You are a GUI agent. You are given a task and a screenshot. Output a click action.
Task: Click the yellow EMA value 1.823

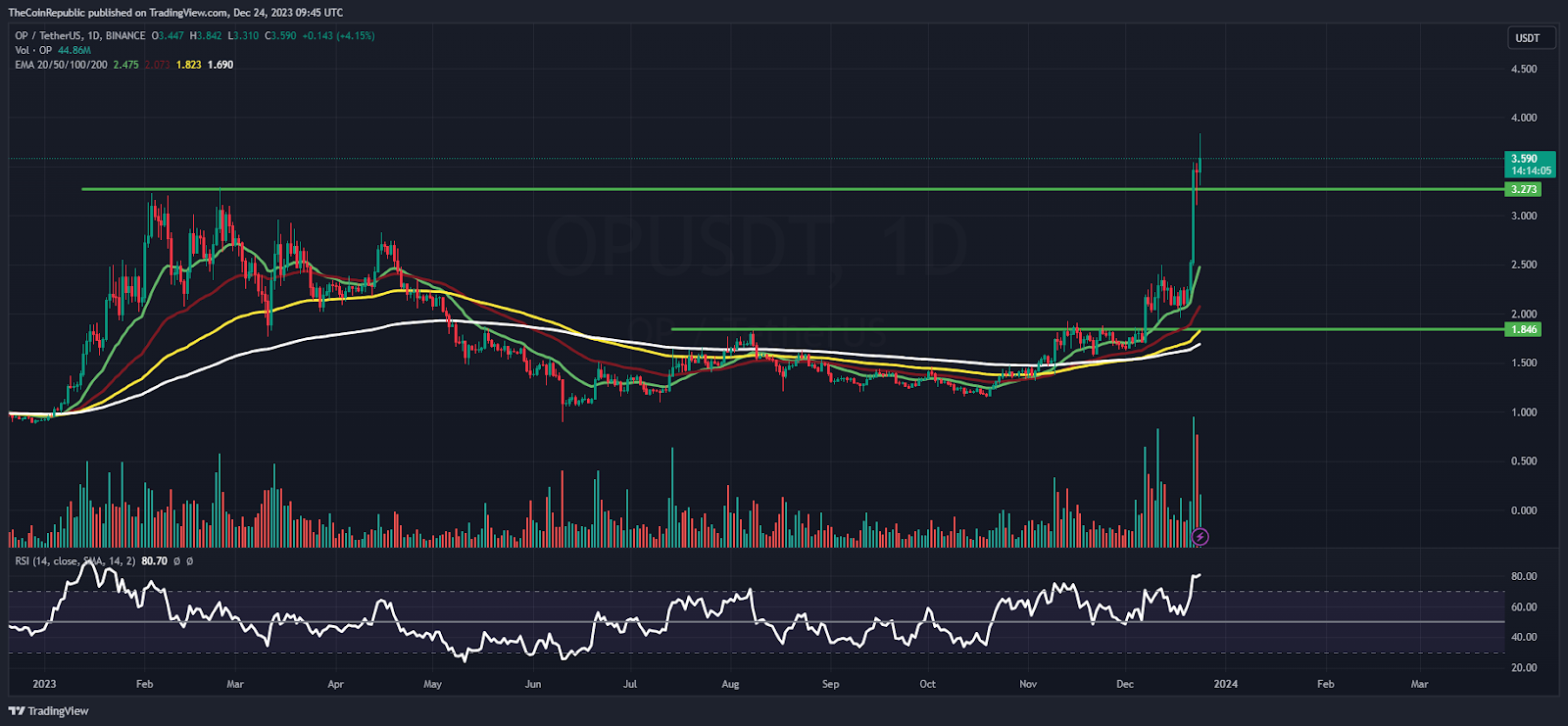point(189,65)
